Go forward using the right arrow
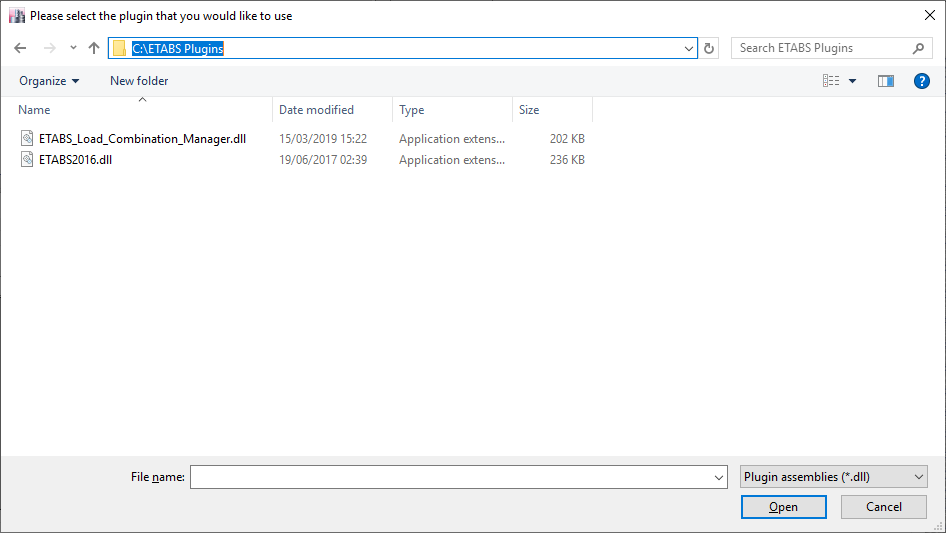 pos(49,48)
